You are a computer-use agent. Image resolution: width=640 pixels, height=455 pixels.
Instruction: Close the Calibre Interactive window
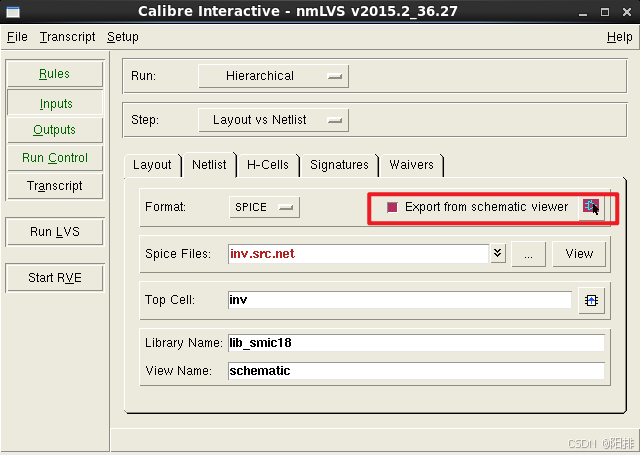pyautogui.click(x=627, y=12)
